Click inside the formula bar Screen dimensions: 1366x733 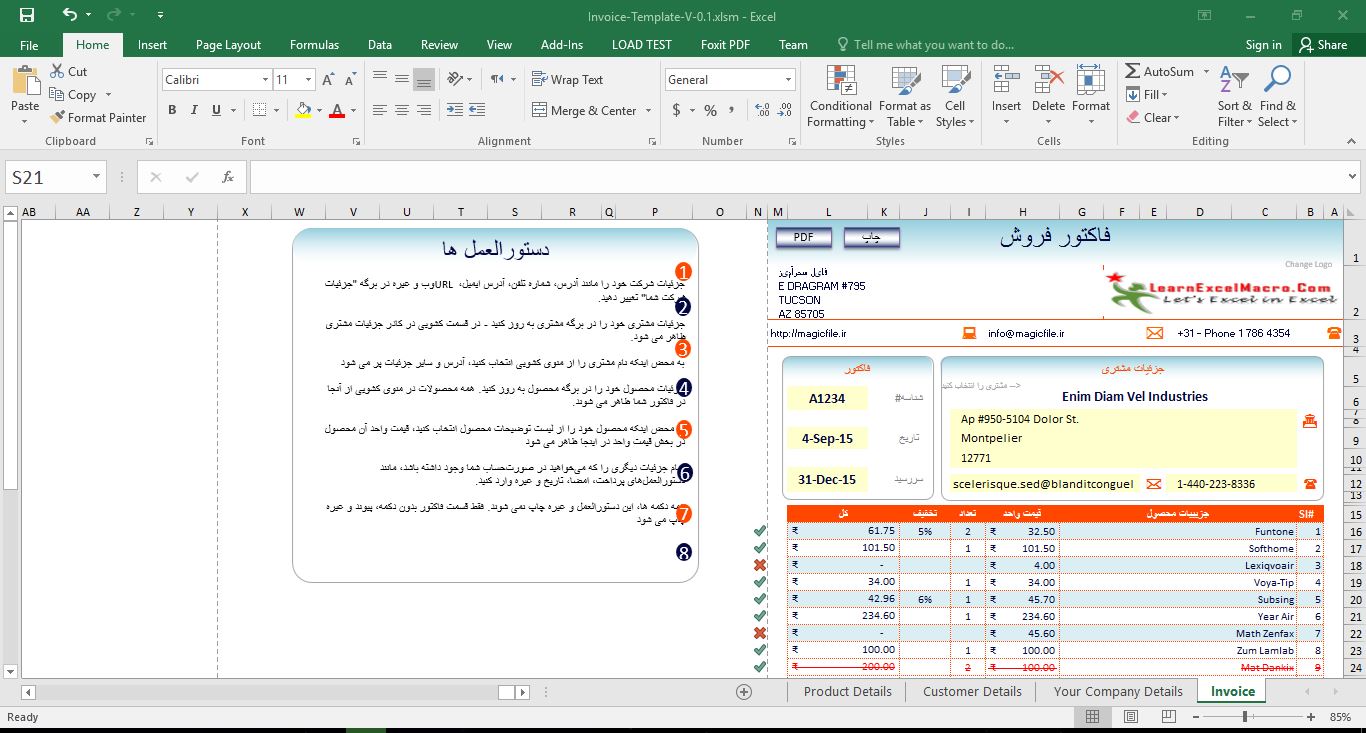point(804,177)
